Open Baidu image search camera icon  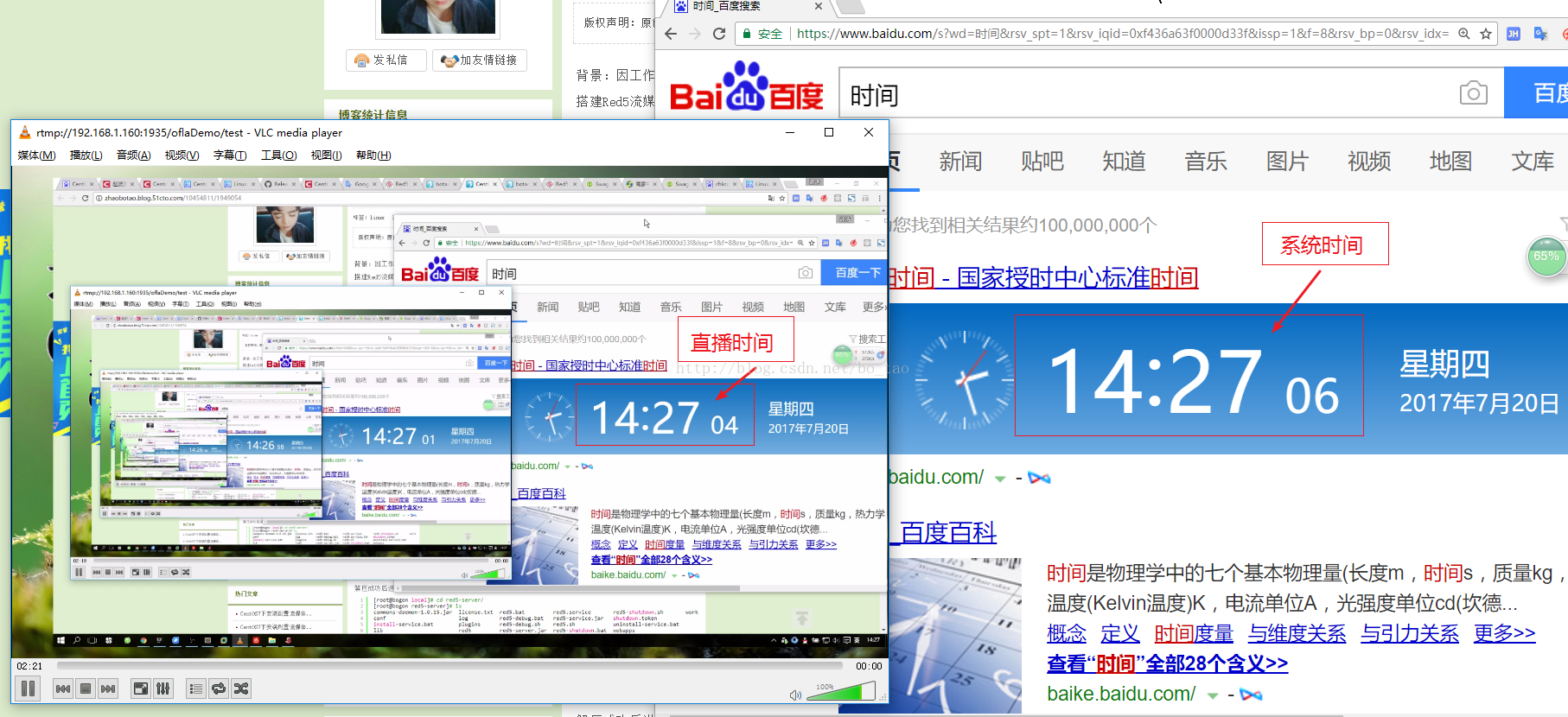1474,92
